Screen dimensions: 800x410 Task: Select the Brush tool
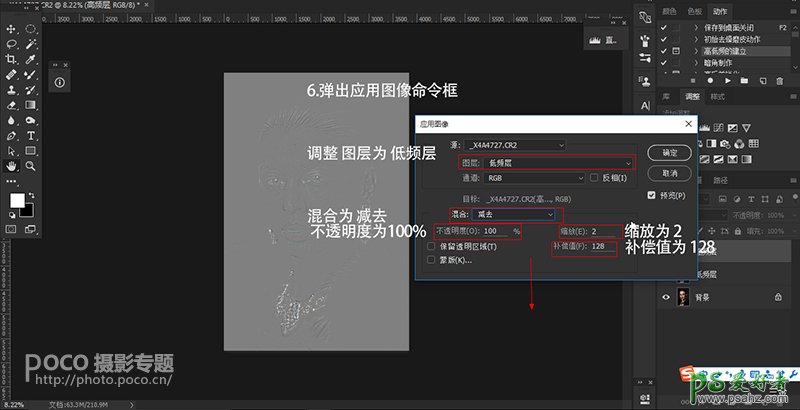(31, 74)
